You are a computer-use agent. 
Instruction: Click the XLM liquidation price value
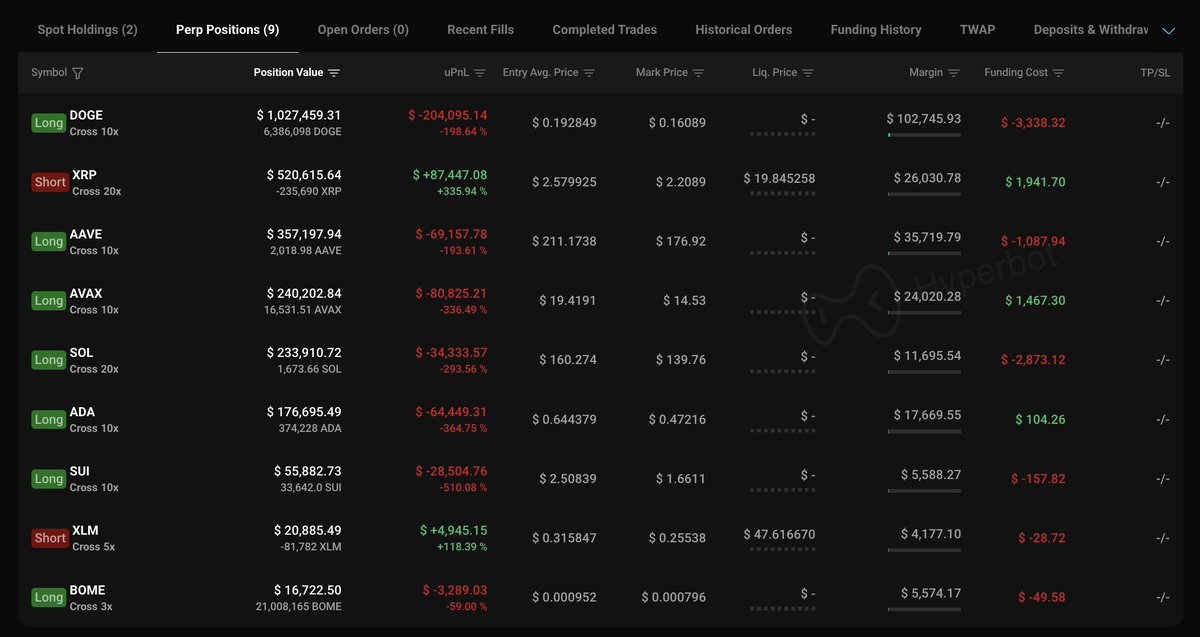pos(779,535)
